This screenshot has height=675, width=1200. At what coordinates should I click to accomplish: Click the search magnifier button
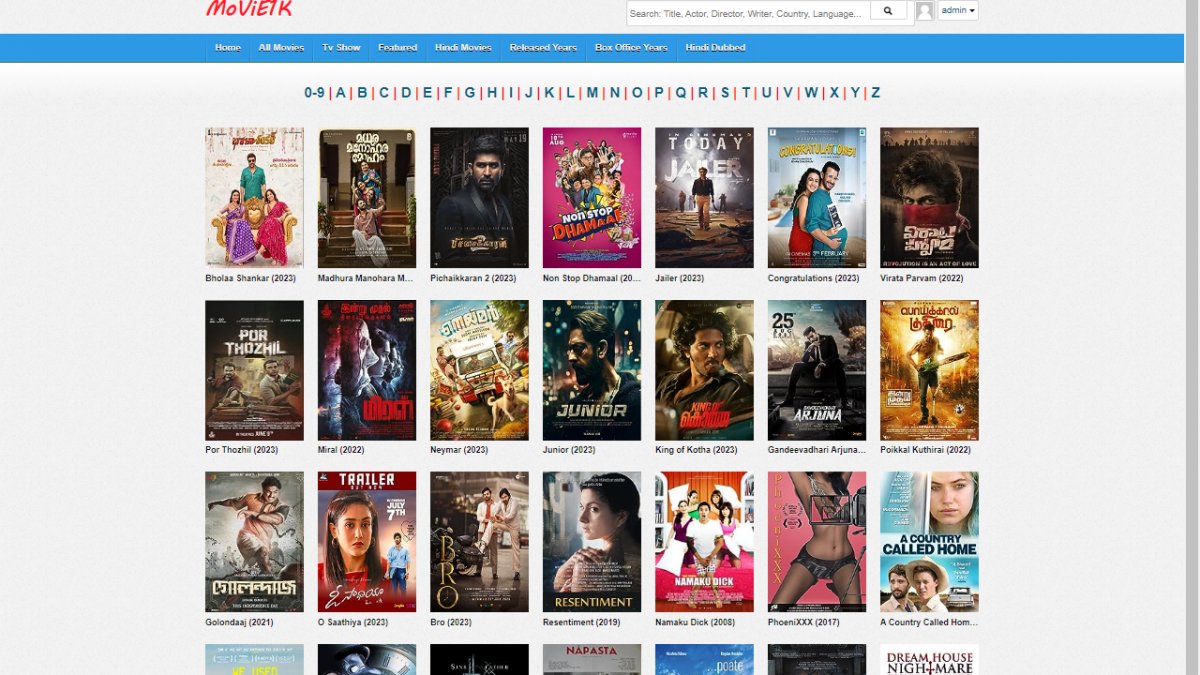887,11
